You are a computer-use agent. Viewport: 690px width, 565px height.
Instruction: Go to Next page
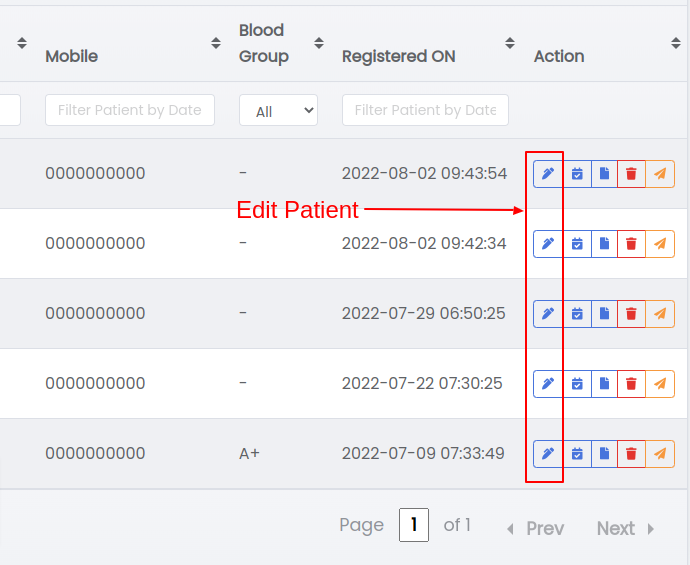coord(625,528)
